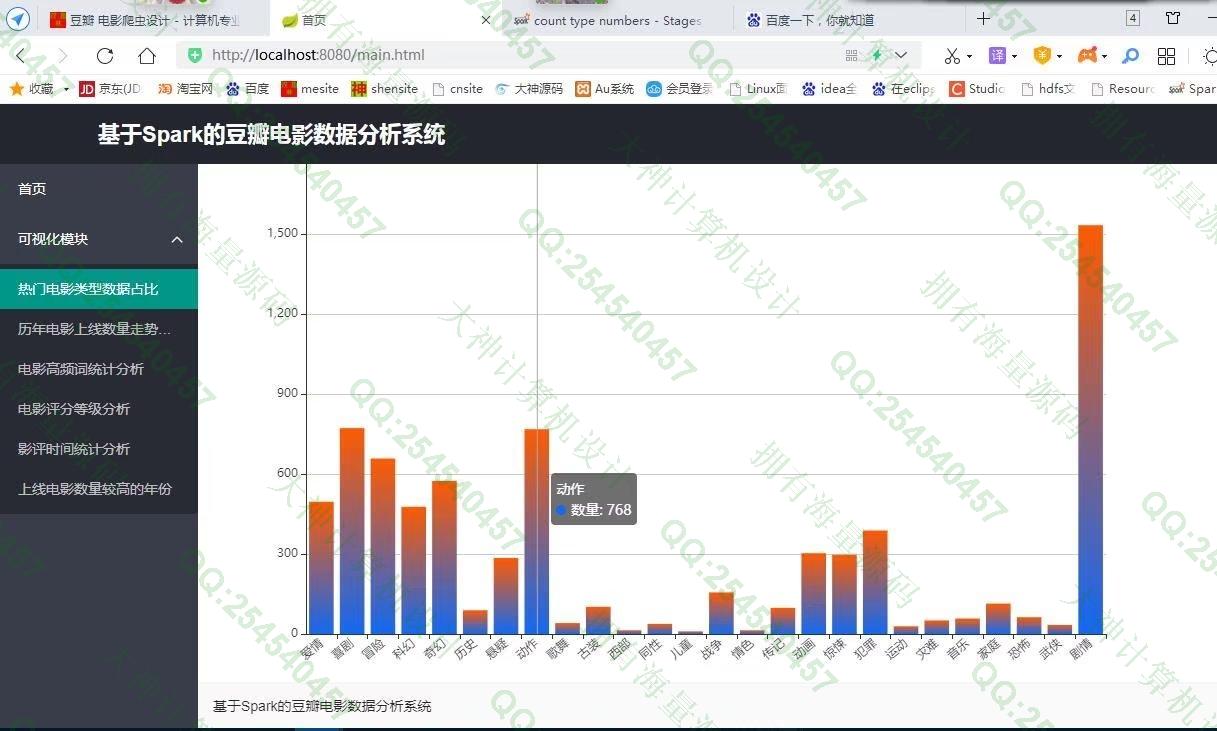Open the idea bookmark

pos(829,89)
